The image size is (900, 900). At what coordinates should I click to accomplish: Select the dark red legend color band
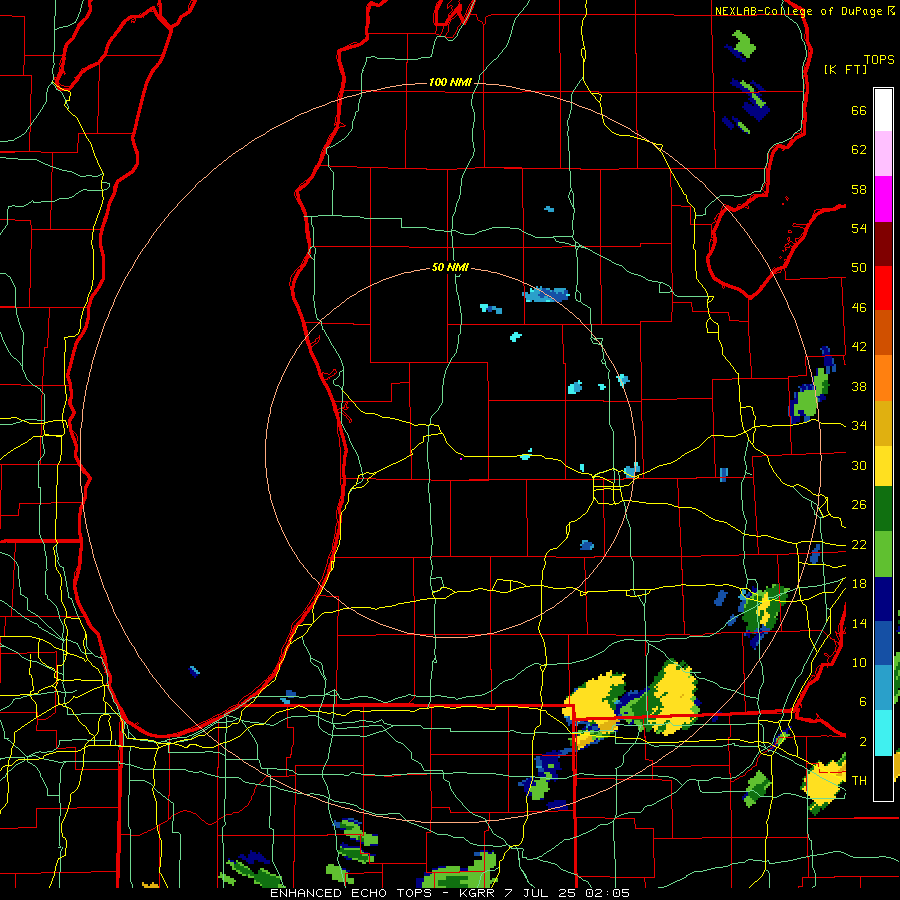883,244
